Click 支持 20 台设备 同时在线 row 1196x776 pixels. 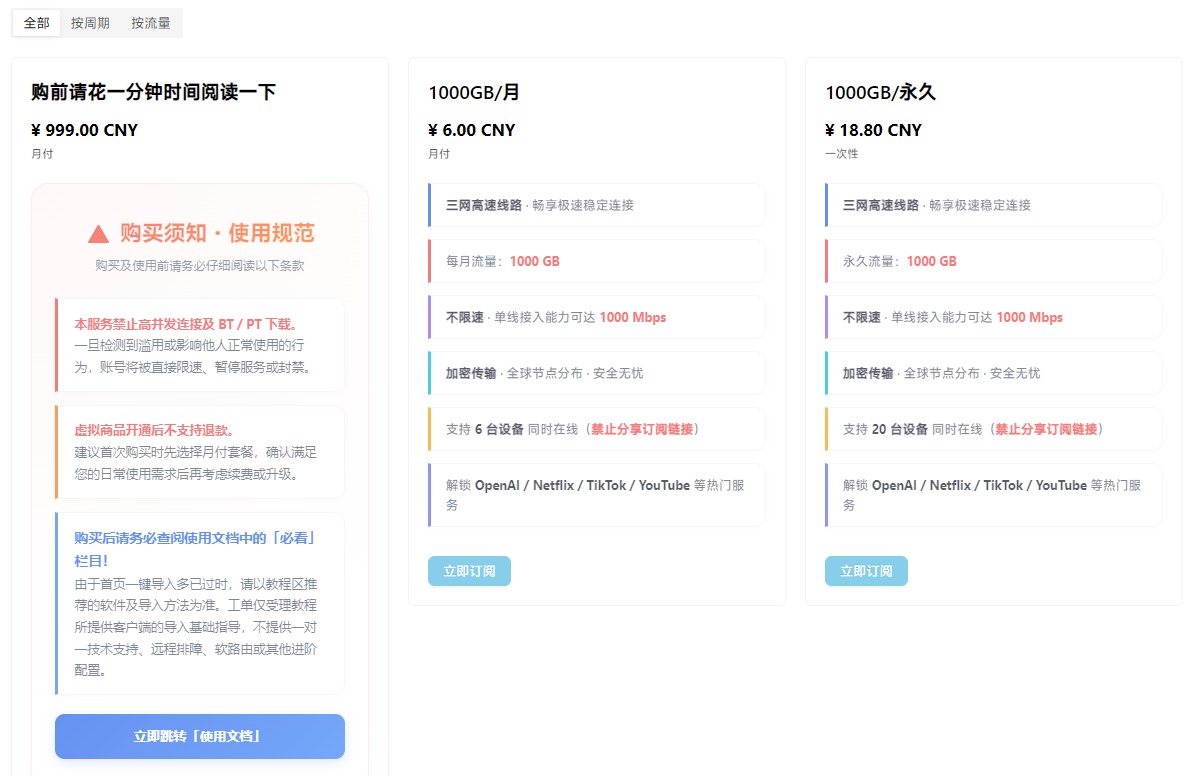[x=993, y=429]
